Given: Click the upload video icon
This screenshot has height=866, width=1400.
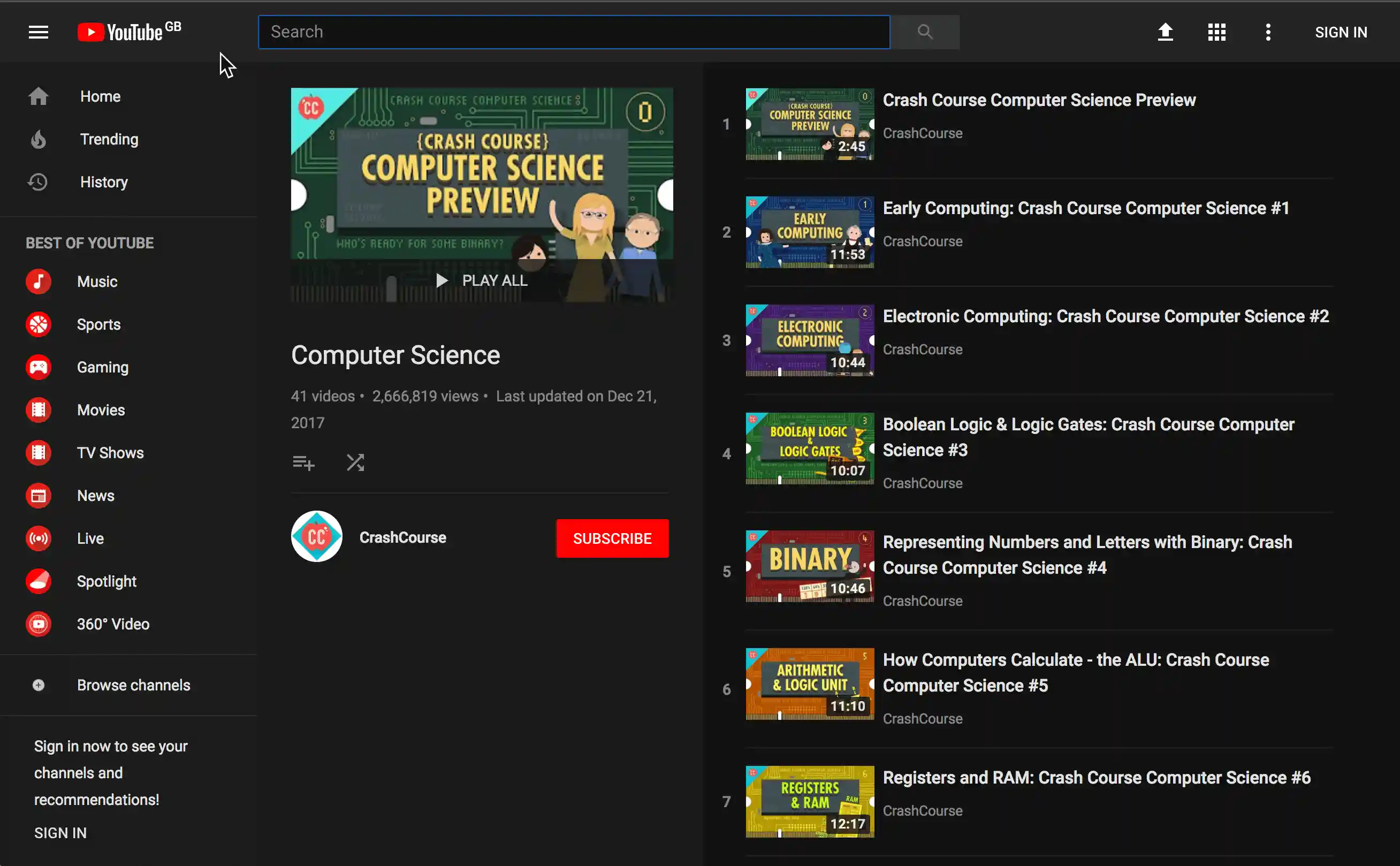Looking at the screenshot, I should tap(1165, 32).
